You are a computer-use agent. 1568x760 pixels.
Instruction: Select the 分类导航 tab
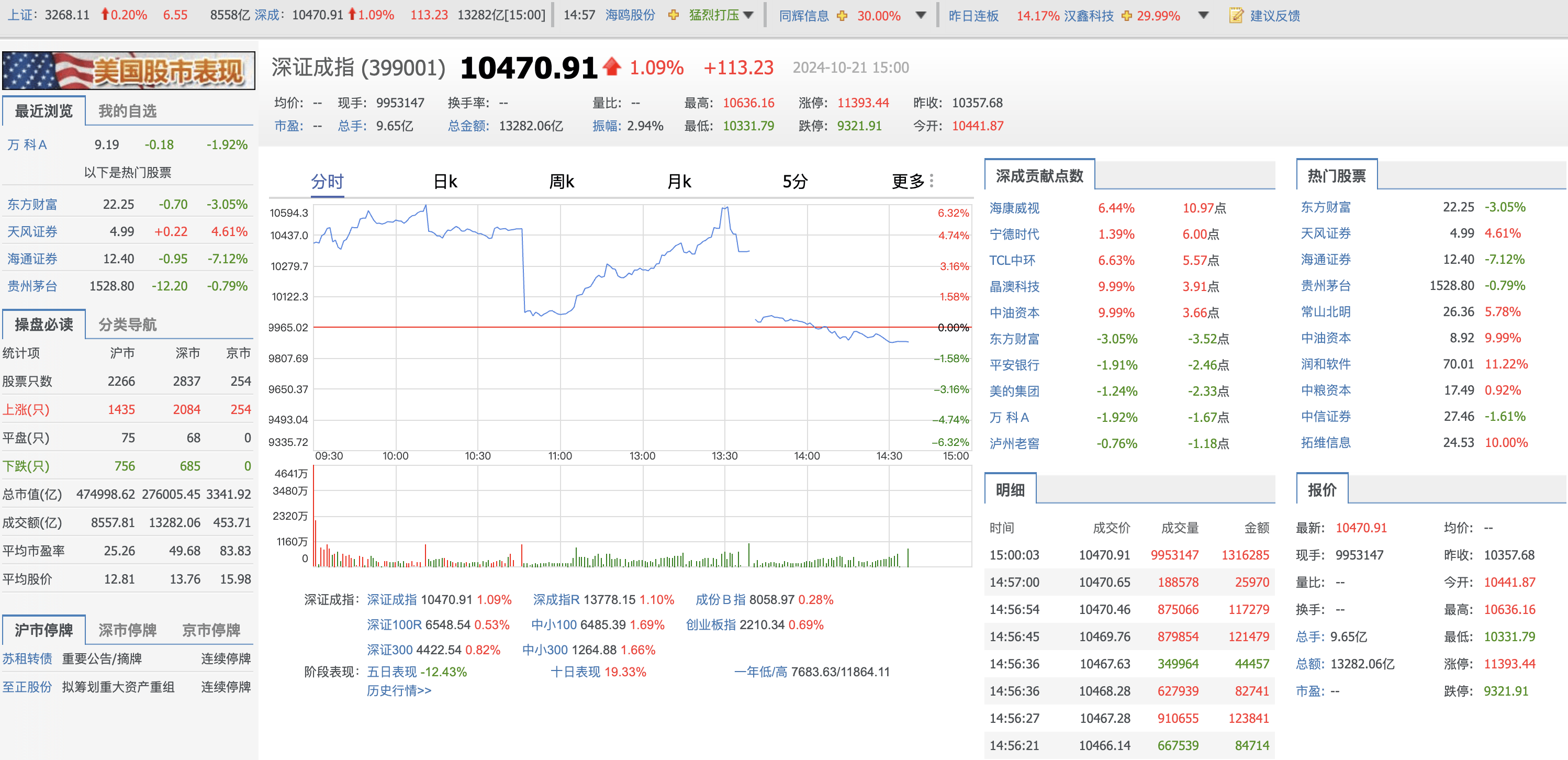click(127, 324)
